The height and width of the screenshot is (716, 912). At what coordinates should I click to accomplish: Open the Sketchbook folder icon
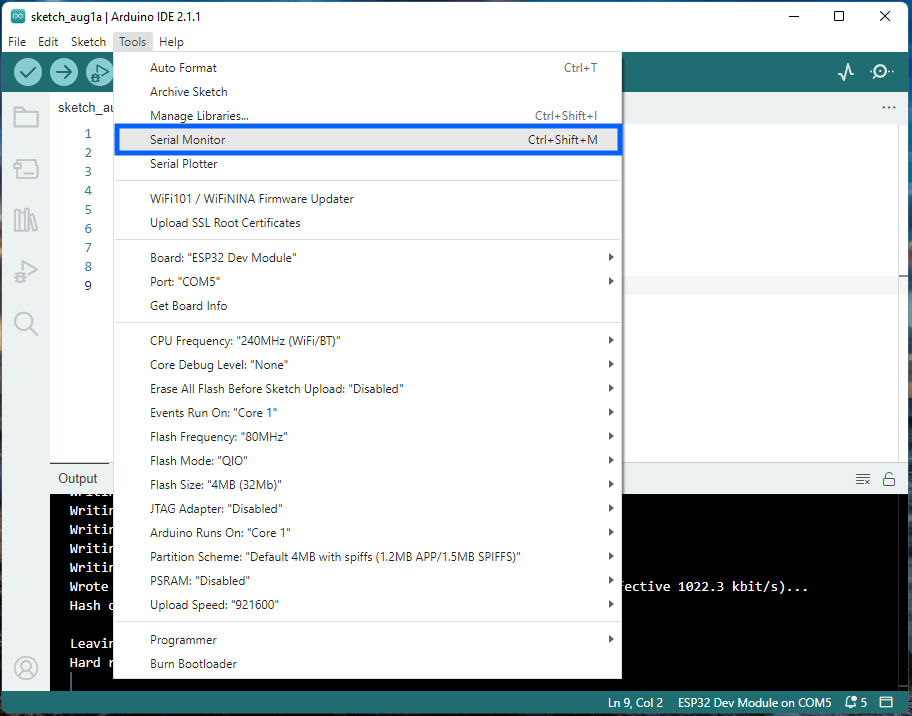(x=26, y=118)
